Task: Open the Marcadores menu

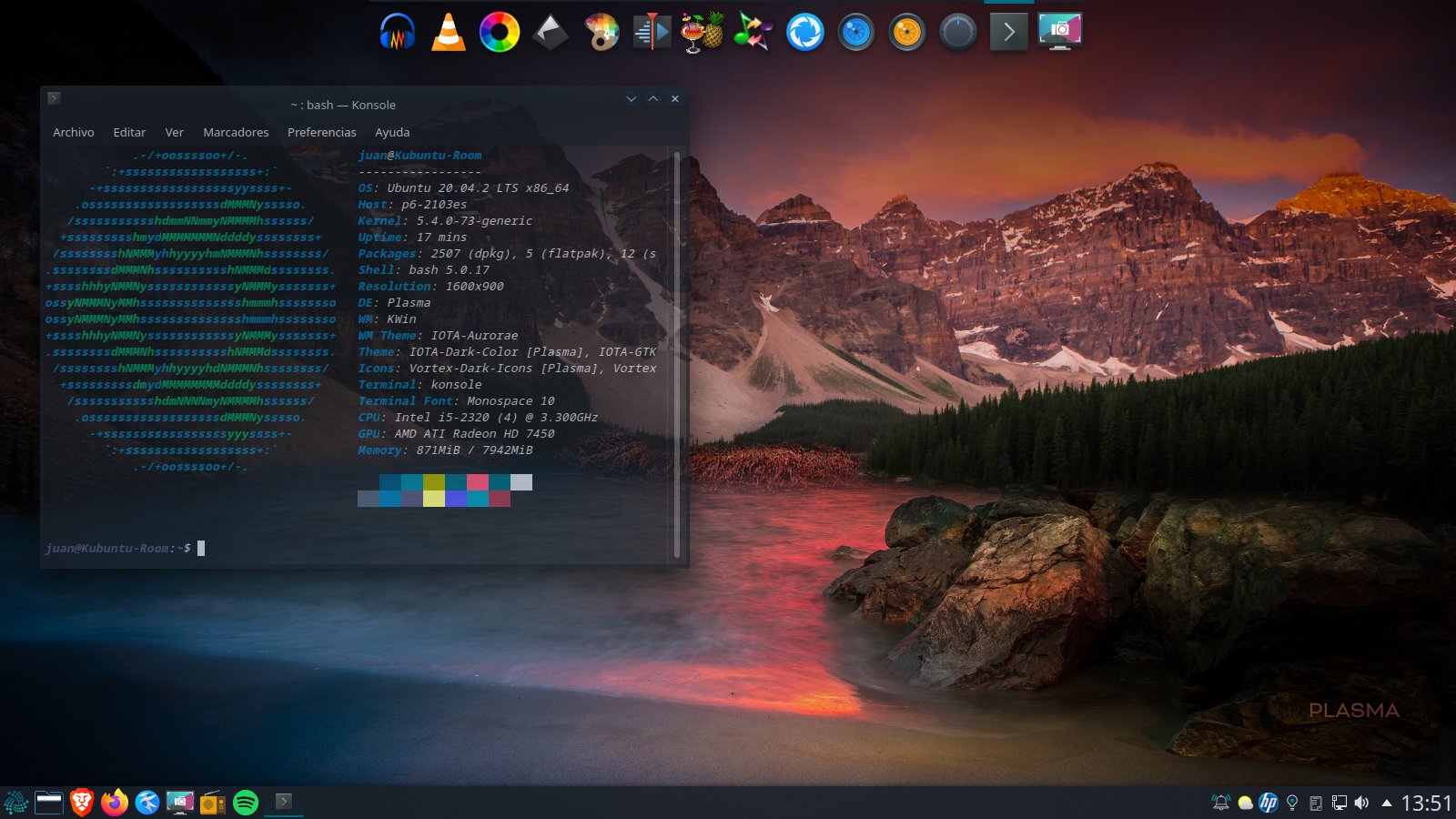Action: [x=236, y=132]
